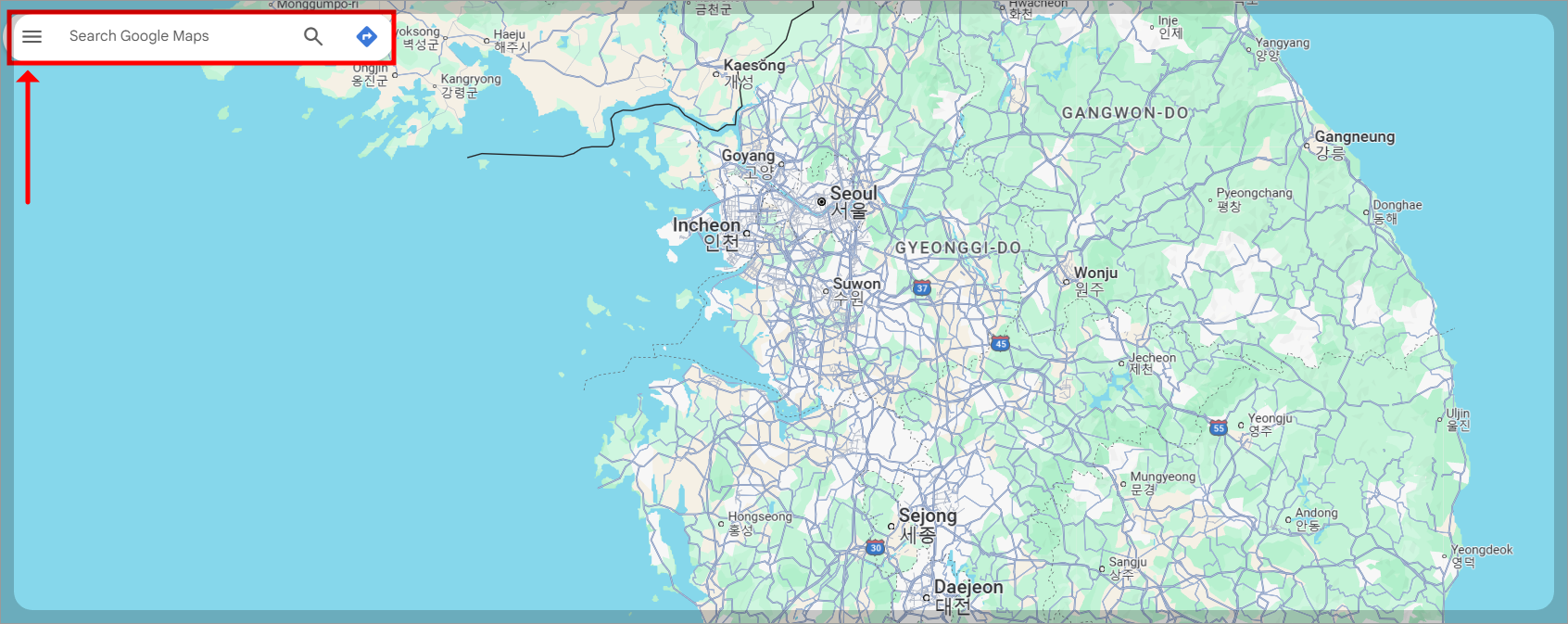Click the route 37 highway shield

pos(921,287)
